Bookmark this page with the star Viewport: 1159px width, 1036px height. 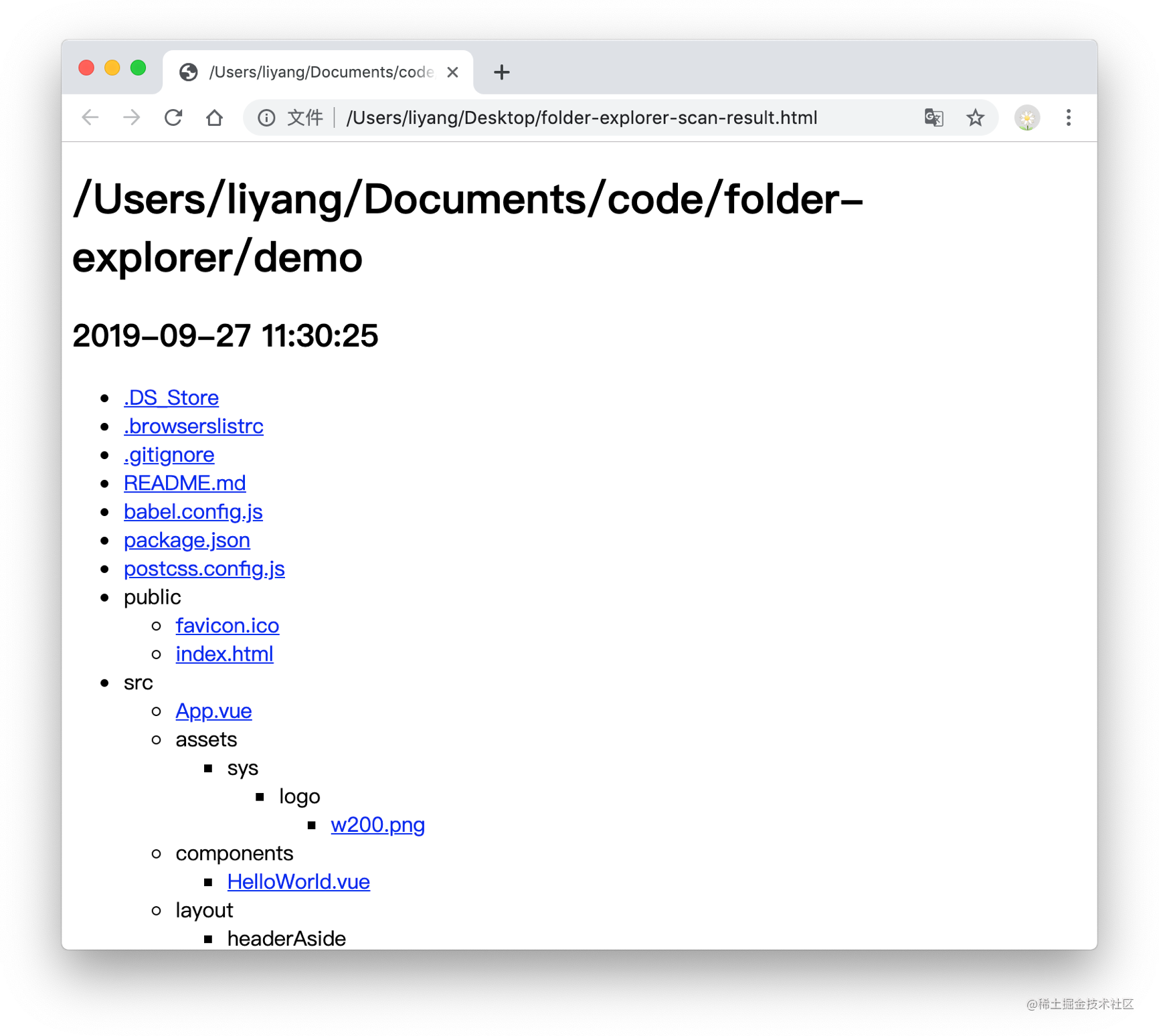[x=975, y=118]
